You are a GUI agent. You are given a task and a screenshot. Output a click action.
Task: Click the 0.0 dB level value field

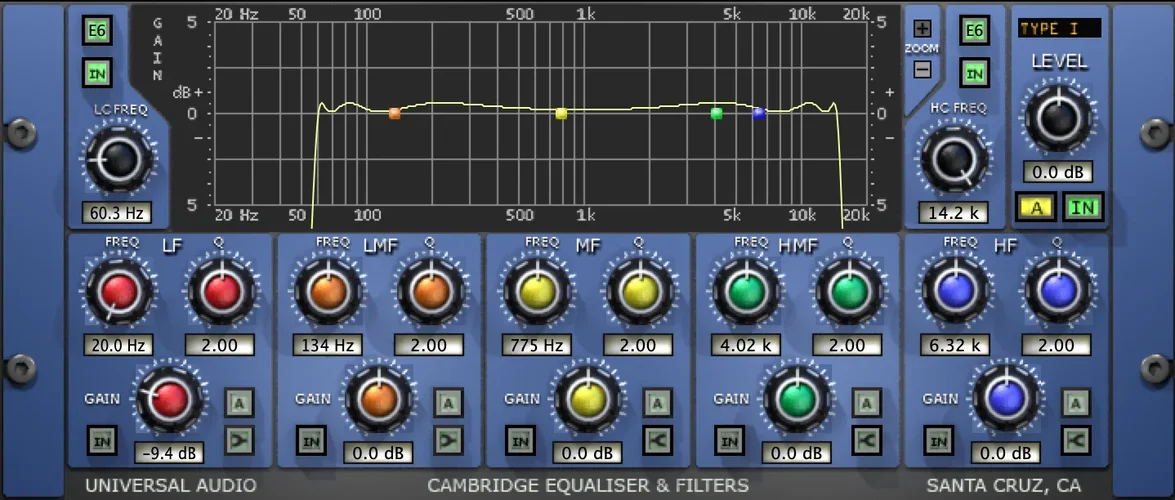[x=1058, y=172]
